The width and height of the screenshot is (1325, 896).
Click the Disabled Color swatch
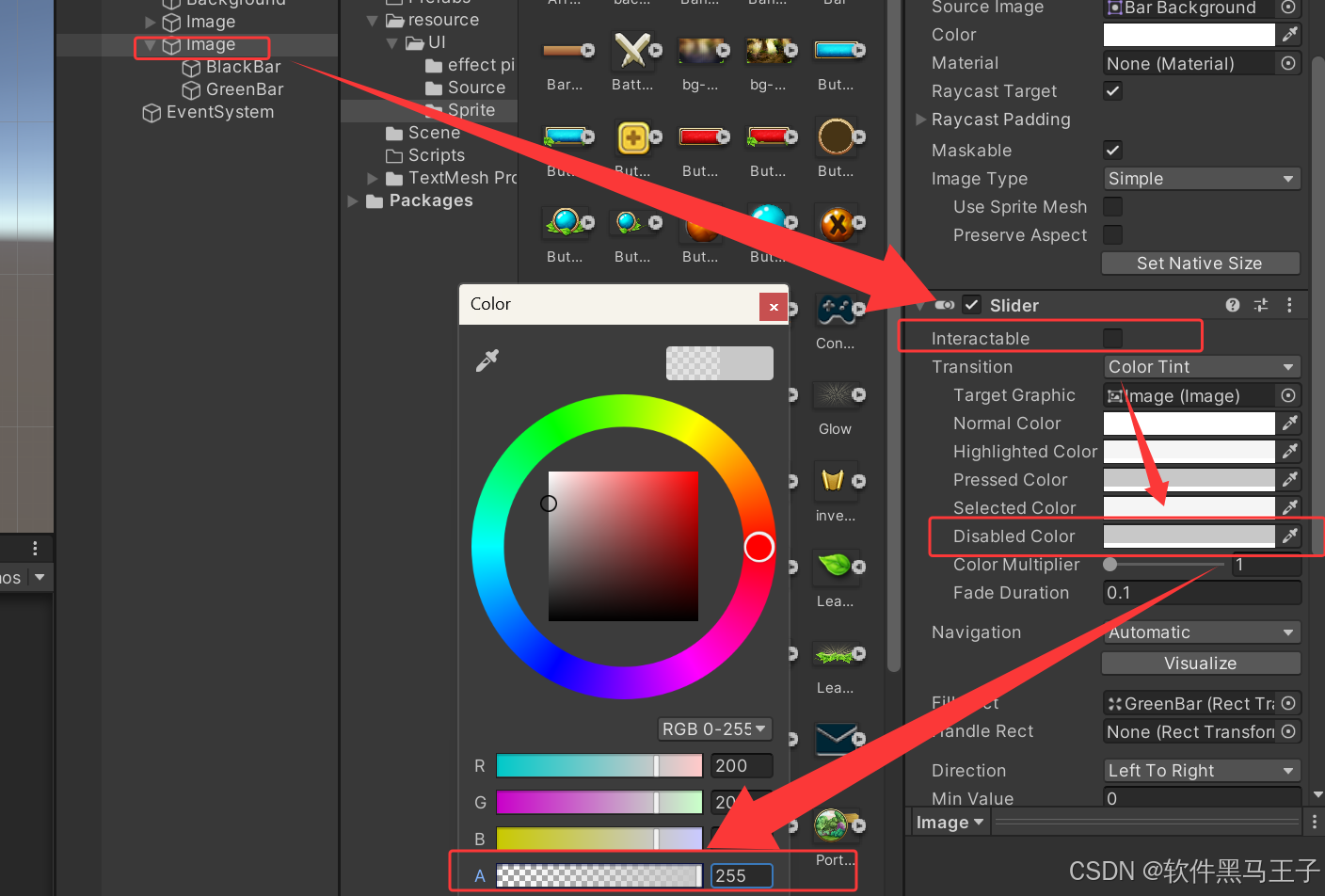[1189, 536]
